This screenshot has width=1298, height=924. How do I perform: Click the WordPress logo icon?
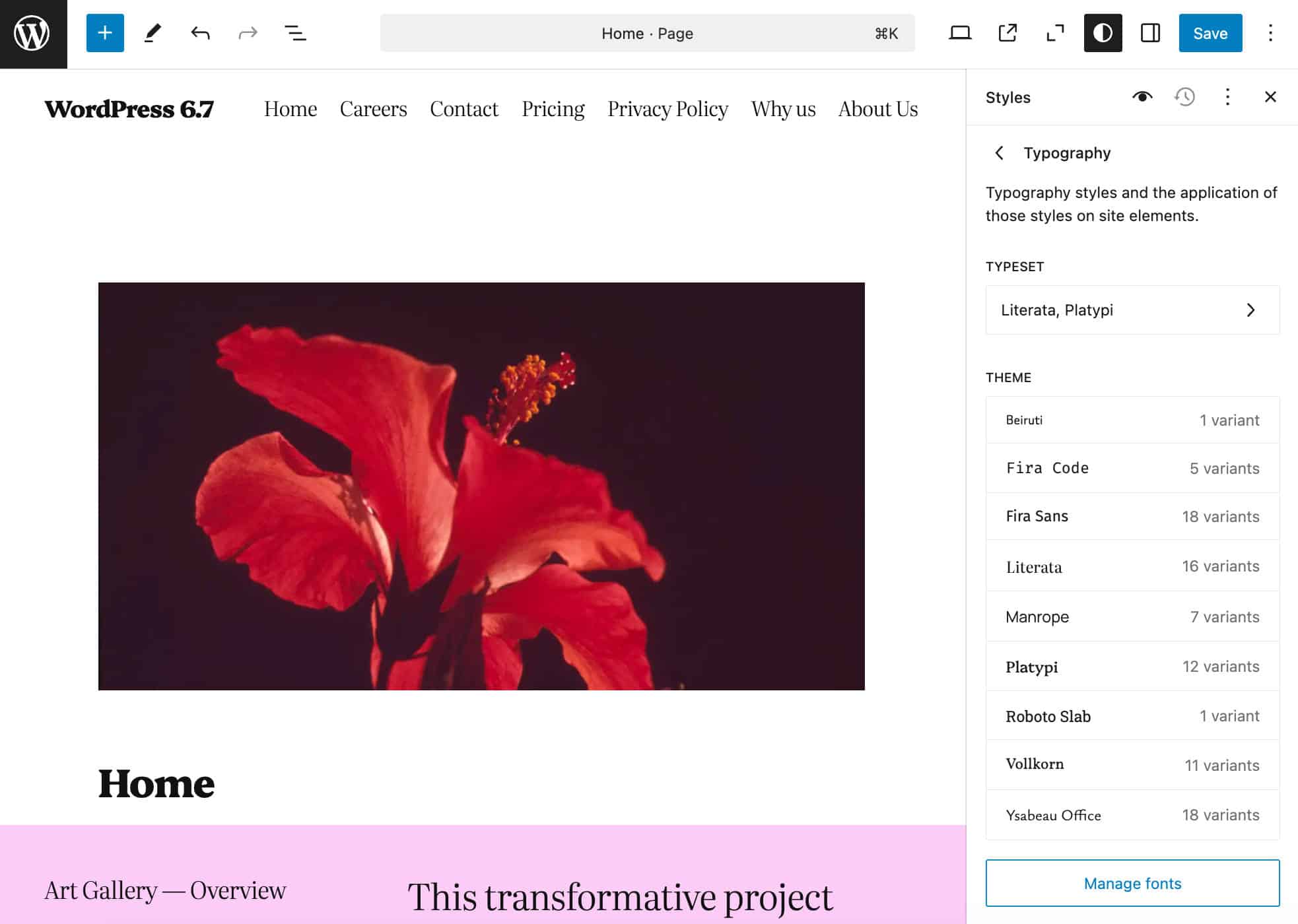click(34, 34)
